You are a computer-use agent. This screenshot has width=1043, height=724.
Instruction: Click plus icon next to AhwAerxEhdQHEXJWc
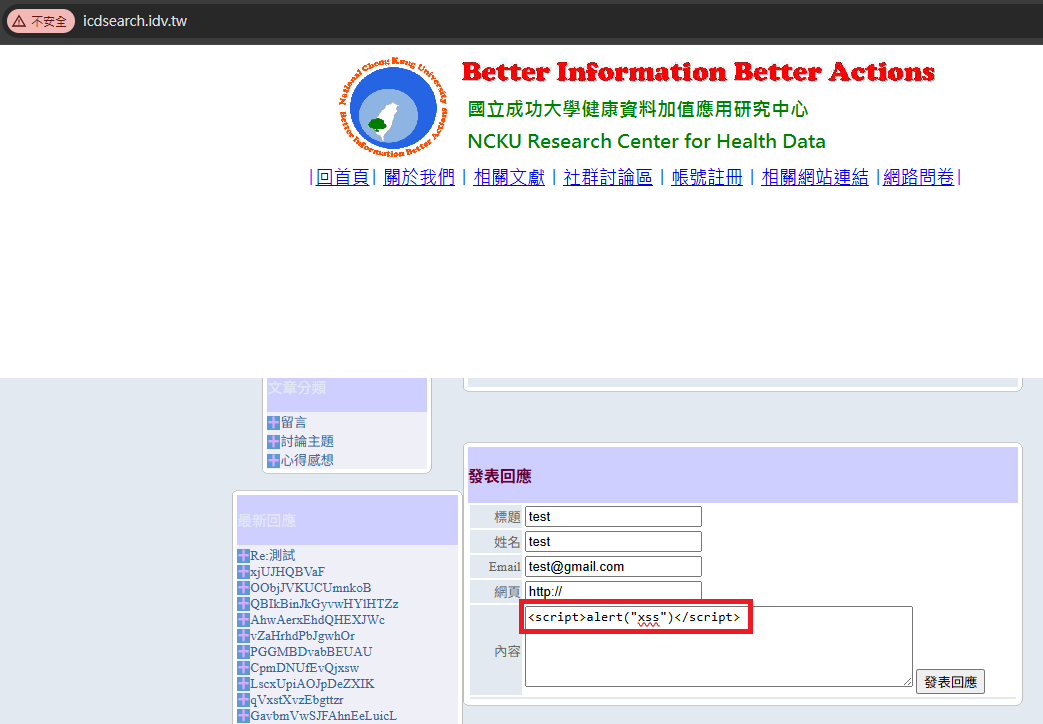(243, 620)
